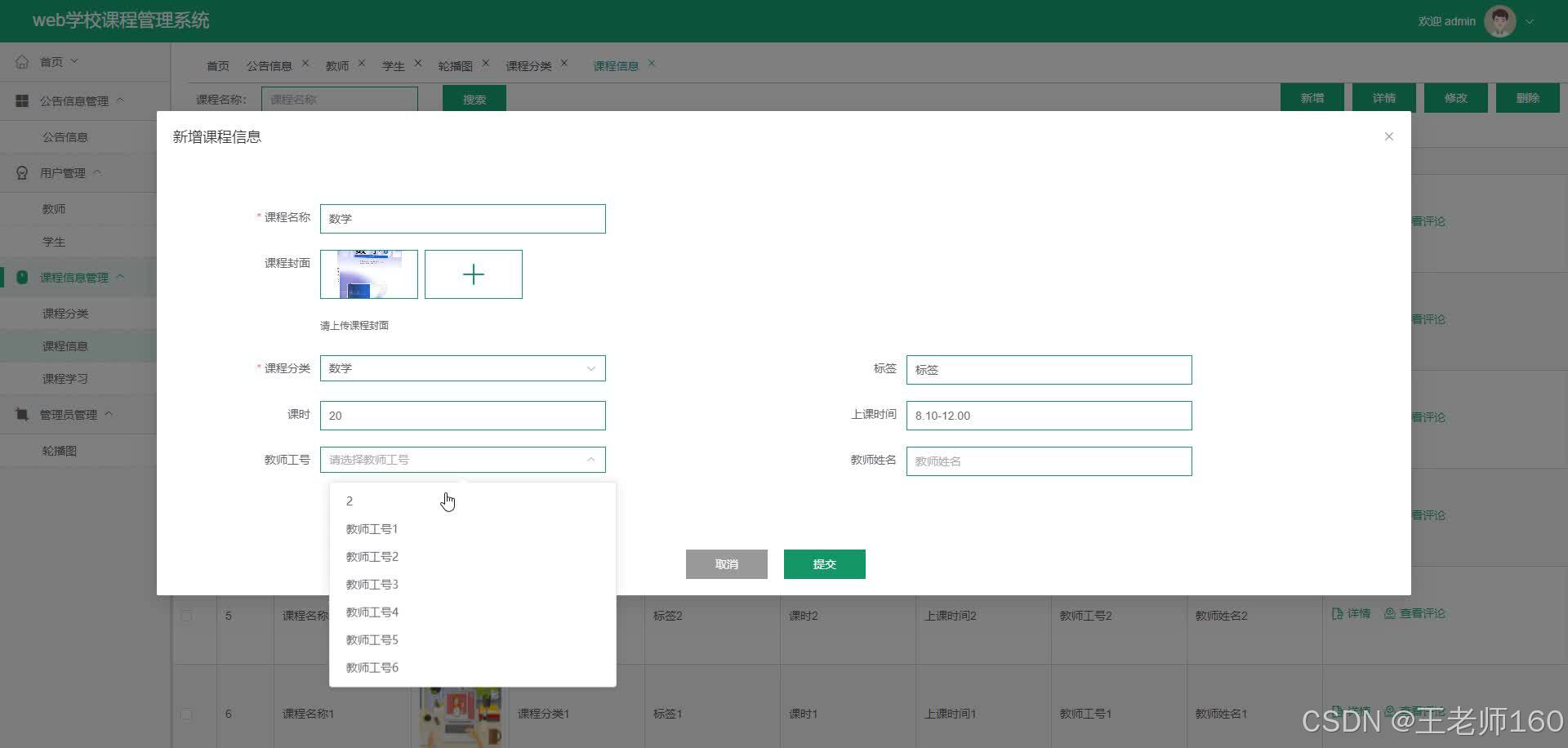Click the home icon in sidebar
1568x748 pixels.
(x=22, y=62)
